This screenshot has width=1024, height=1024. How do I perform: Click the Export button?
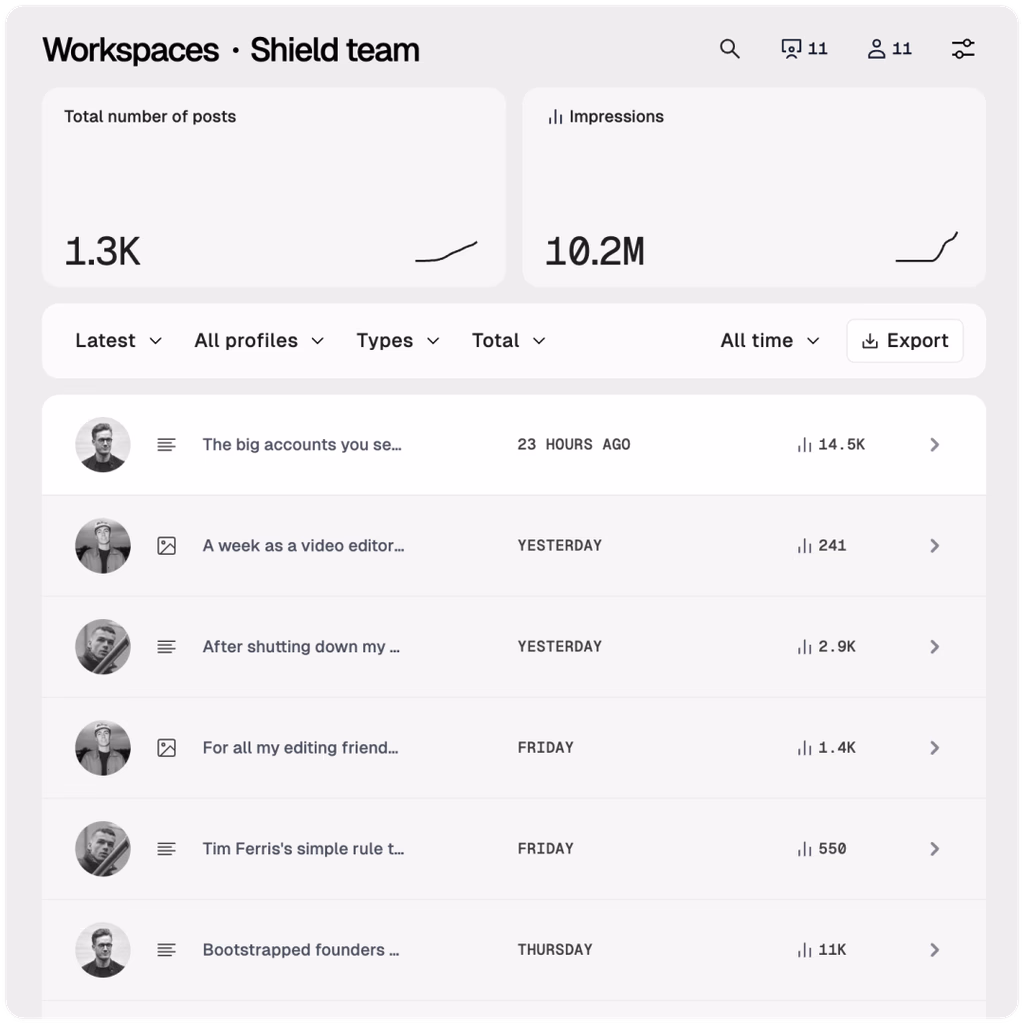pyautogui.click(x=904, y=340)
